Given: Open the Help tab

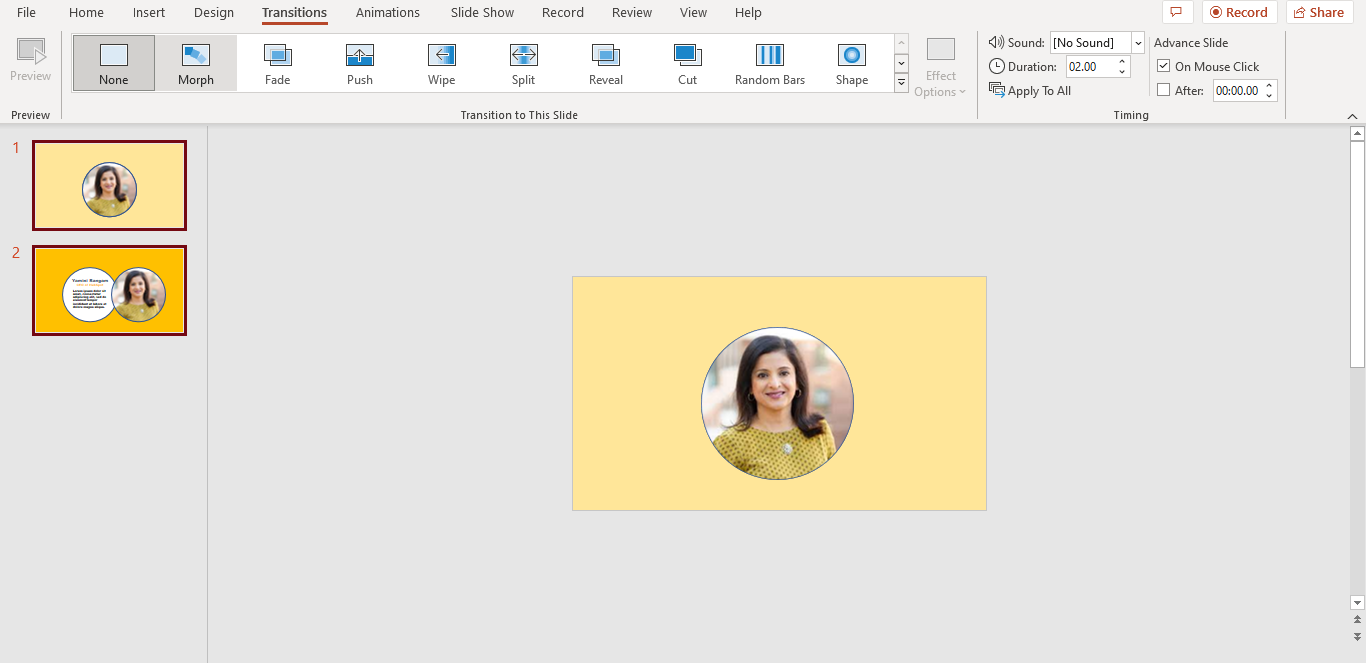Looking at the screenshot, I should (748, 12).
